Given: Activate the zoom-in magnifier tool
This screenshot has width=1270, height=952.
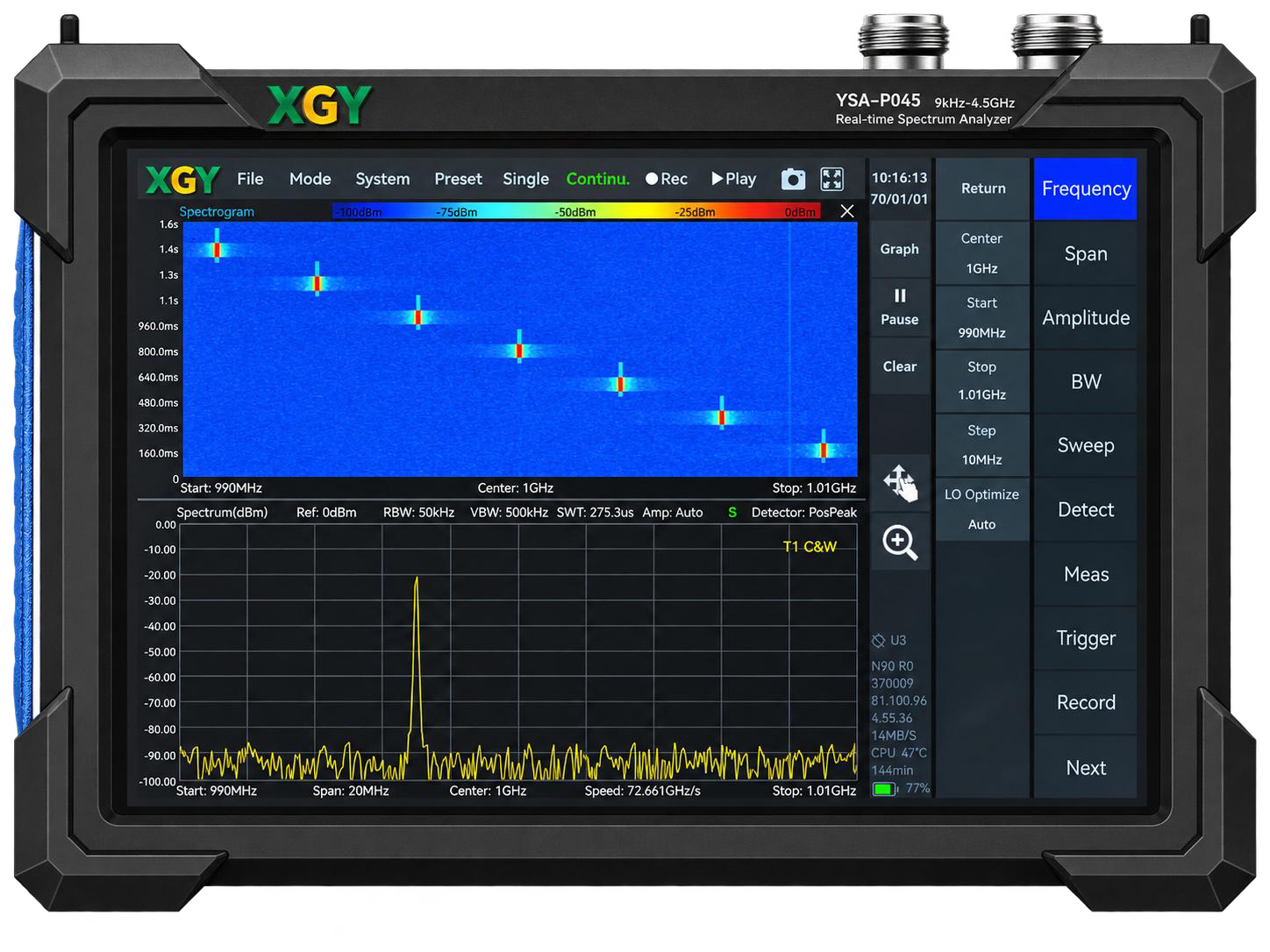Looking at the screenshot, I should (900, 542).
